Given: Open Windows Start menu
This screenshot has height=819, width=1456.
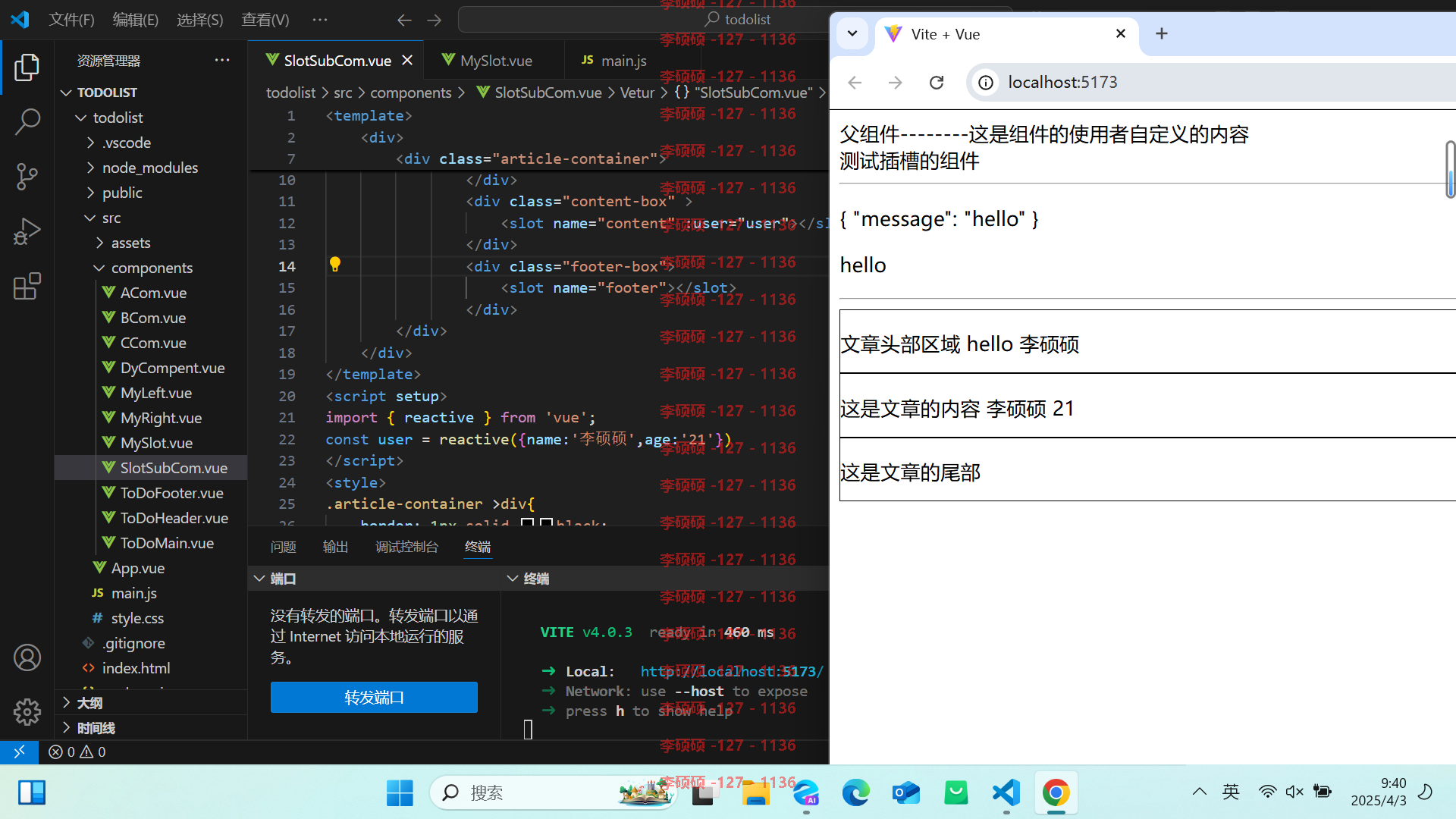Looking at the screenshot, I should 400,792.
